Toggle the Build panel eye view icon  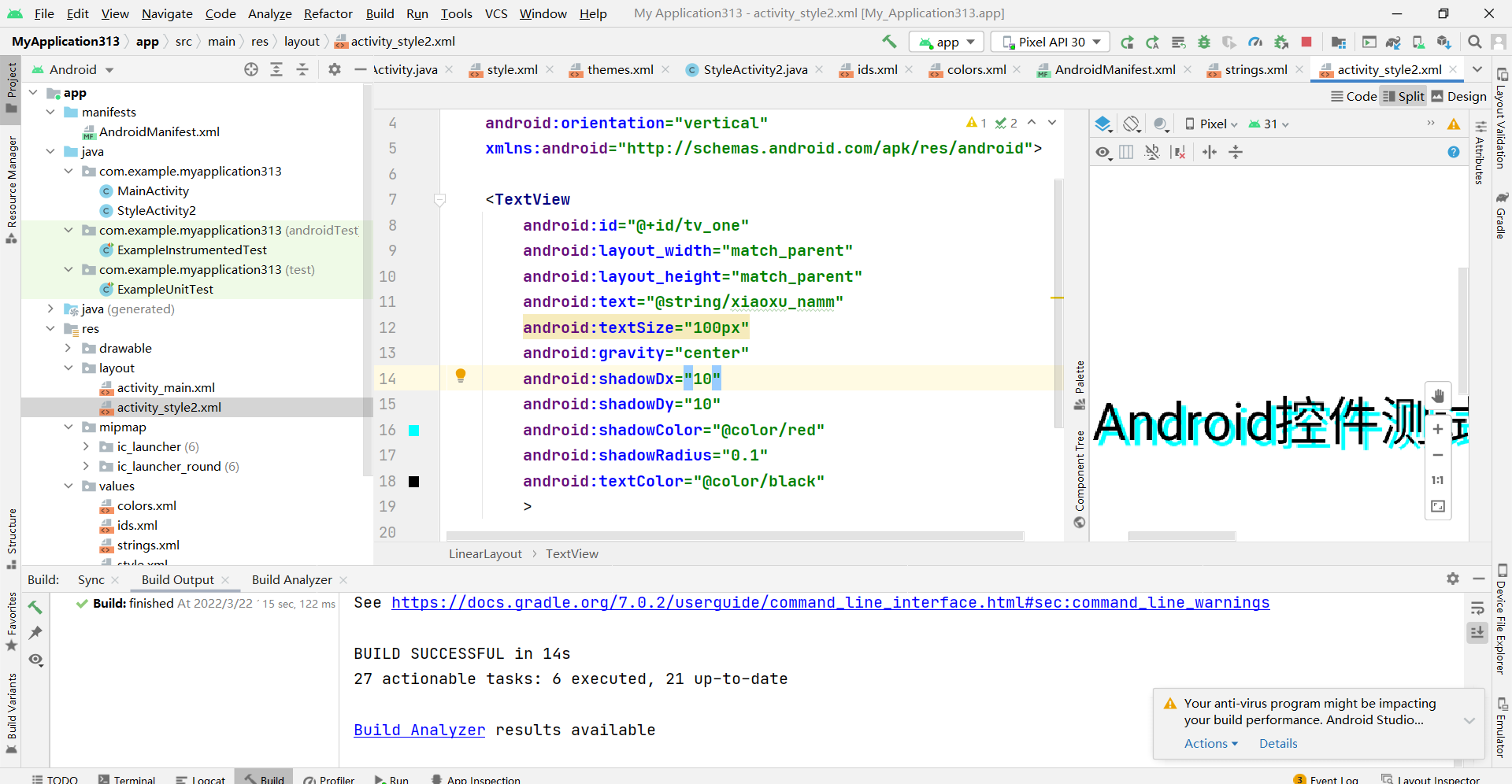click(35, 660)
